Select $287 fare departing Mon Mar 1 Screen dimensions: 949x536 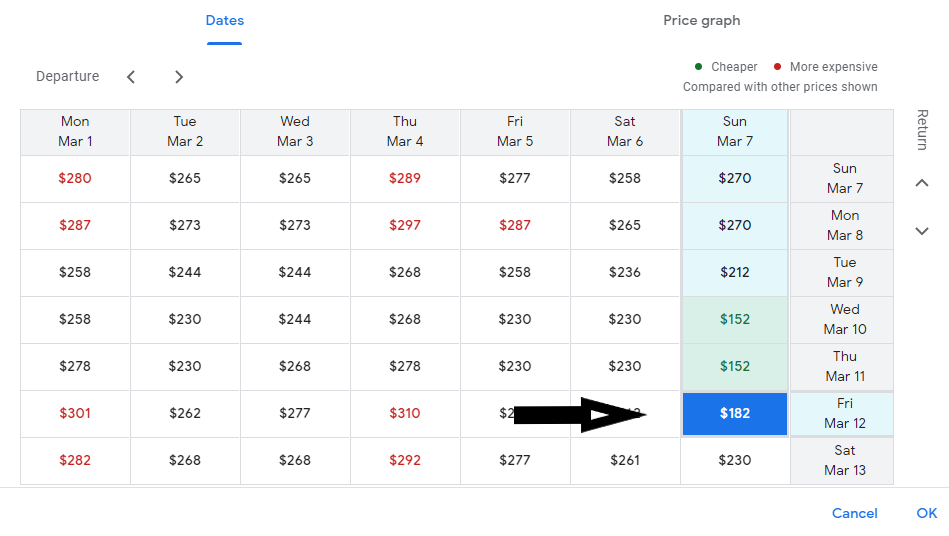pos(75,225)
